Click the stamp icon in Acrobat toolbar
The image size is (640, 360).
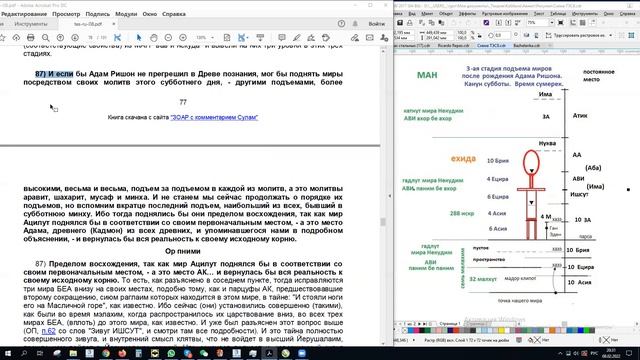[x=326, y=38]
